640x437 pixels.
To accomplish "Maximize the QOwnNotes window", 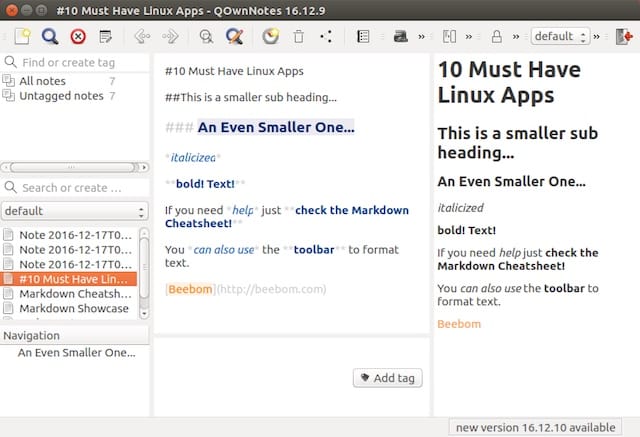I will [41, 10].
